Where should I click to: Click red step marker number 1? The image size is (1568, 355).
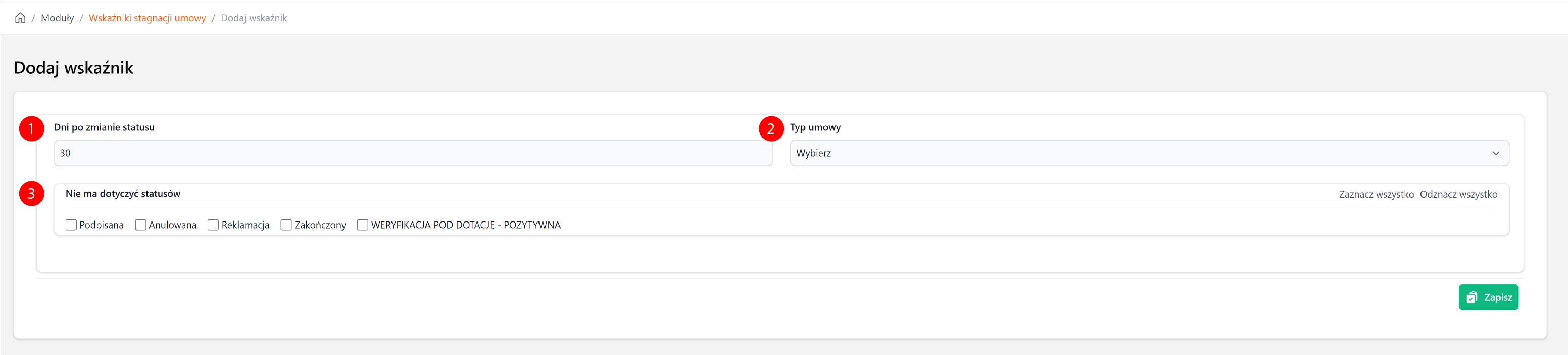(31, 129)
